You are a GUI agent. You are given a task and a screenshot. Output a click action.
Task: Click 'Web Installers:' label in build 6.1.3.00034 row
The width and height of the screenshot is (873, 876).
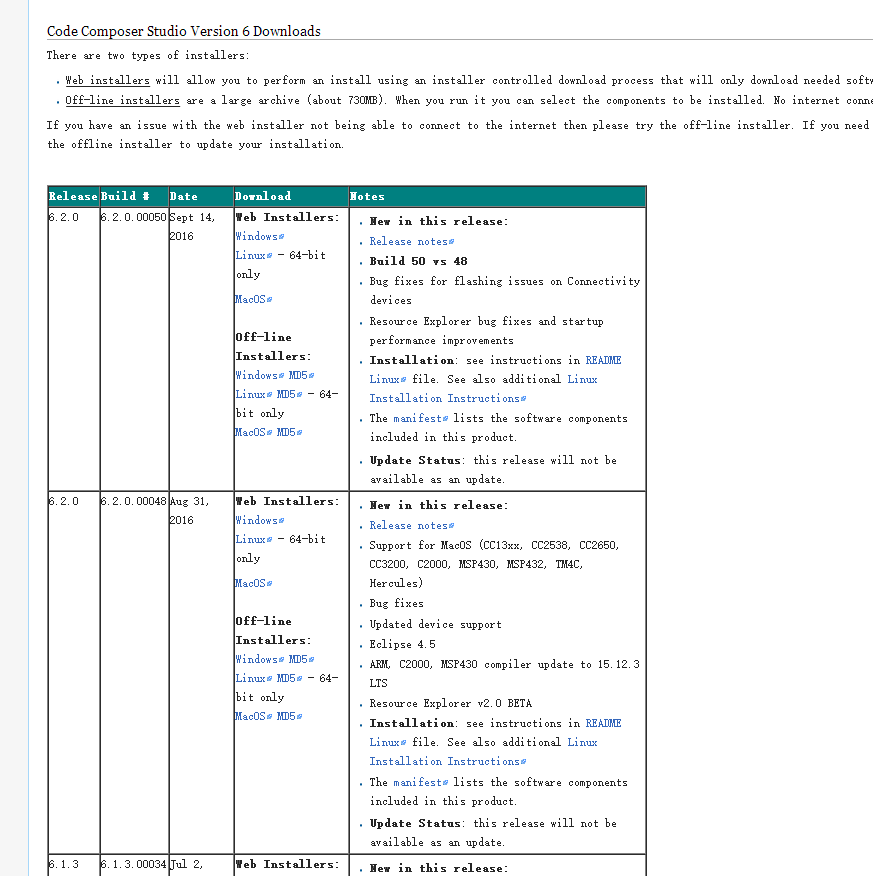[x=287, y=864]
